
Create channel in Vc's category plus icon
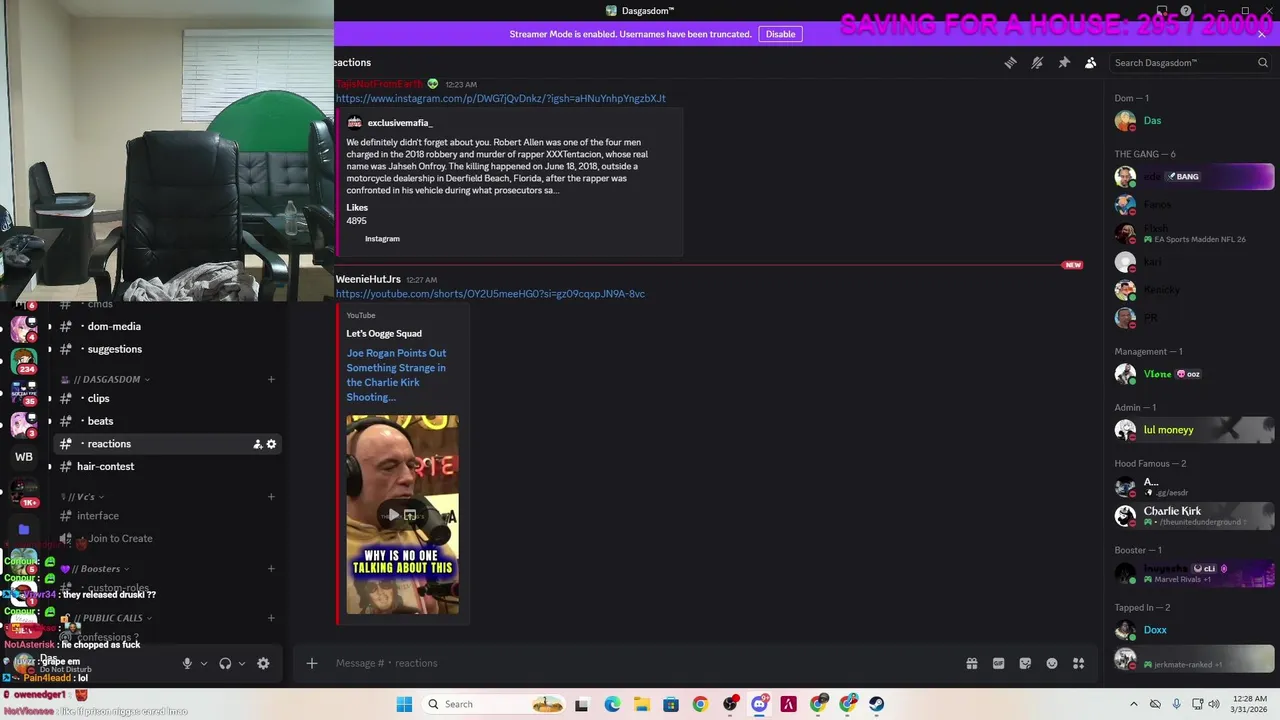coord(271,497)
